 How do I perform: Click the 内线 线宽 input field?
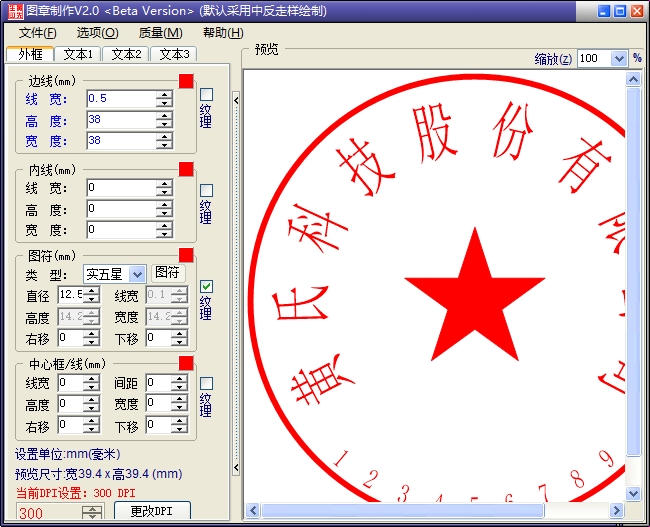(122, 188)
